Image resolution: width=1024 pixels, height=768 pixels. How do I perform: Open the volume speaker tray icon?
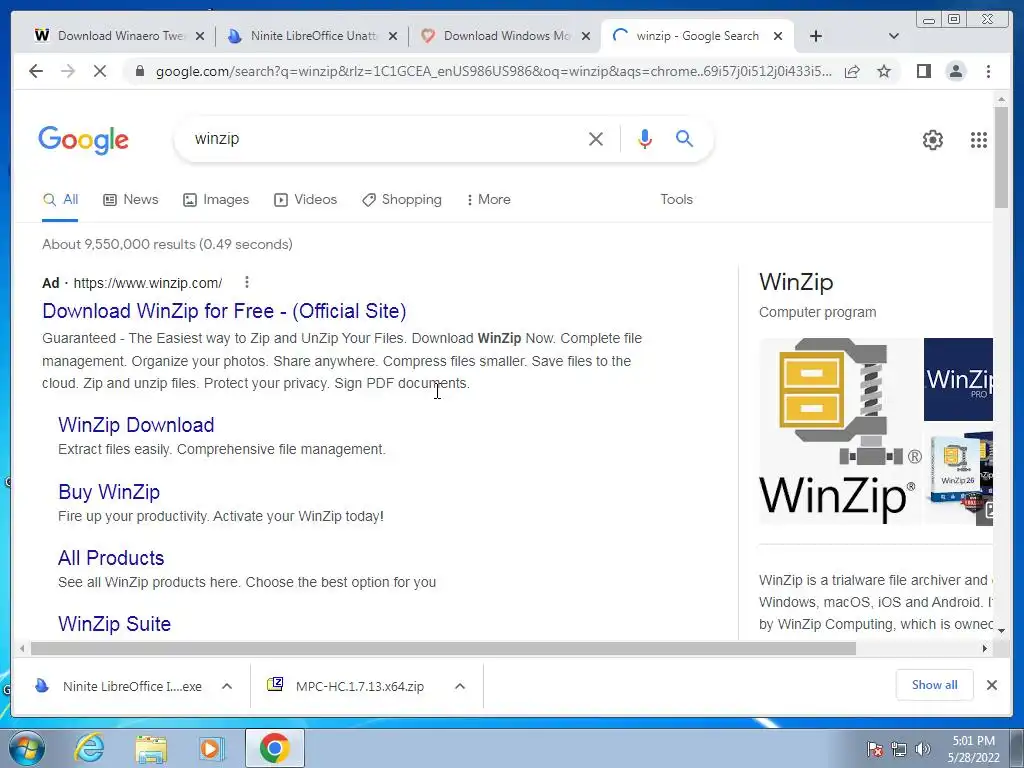[923, 749]
